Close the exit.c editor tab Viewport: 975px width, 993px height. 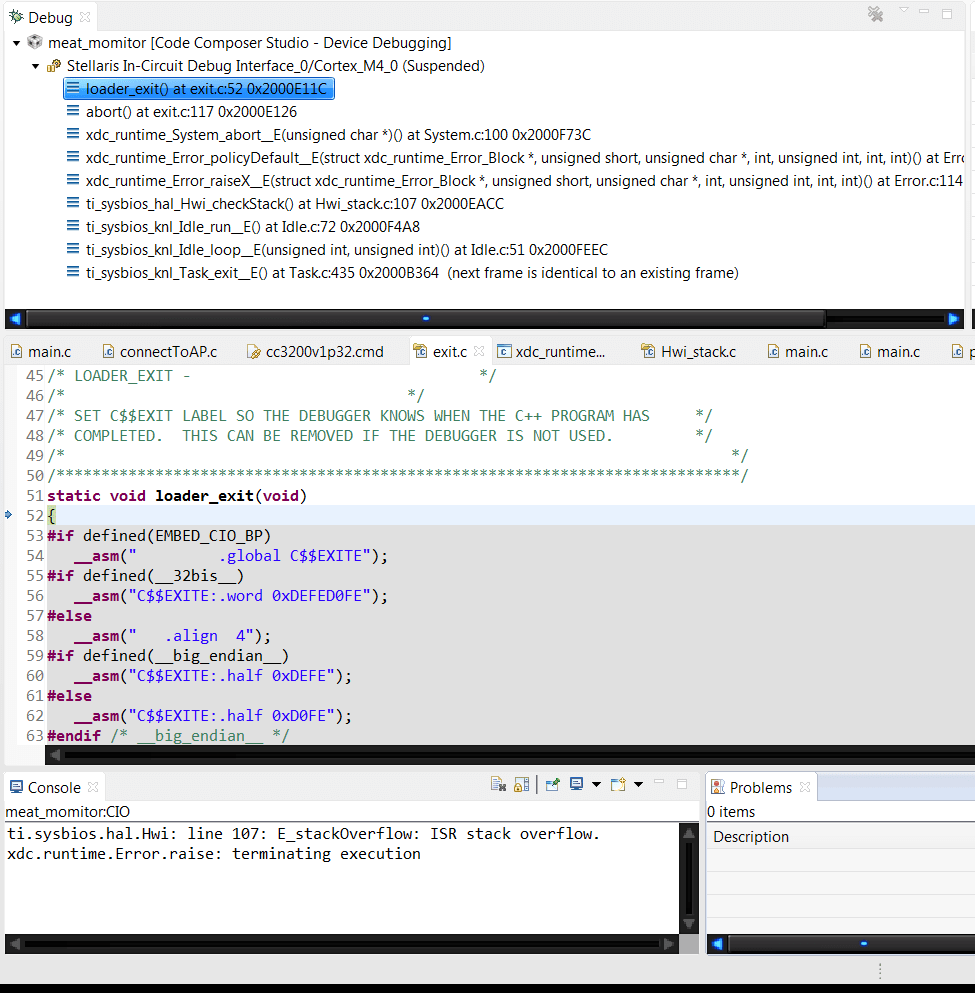(x=478, y=351)
